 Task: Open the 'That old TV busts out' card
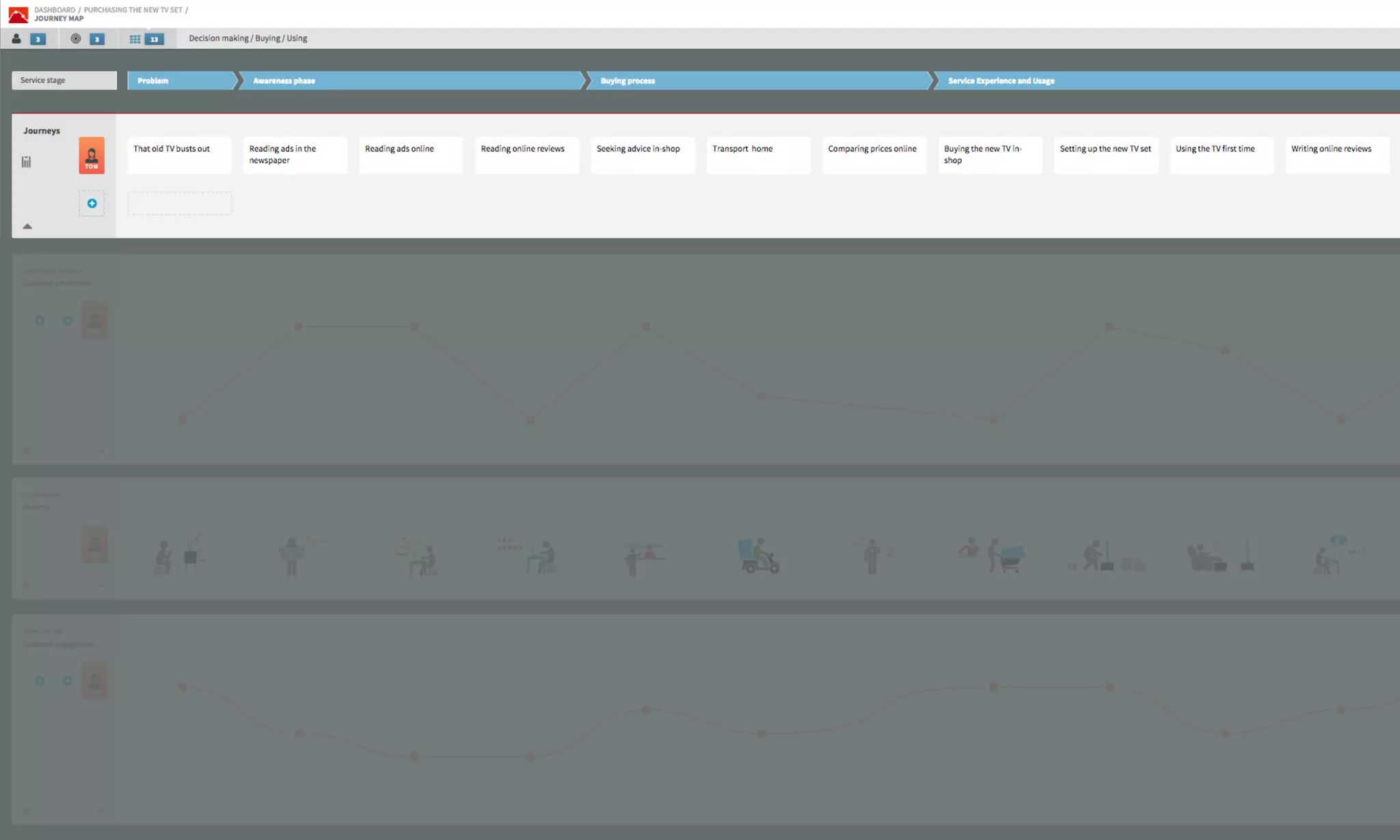(x=180, y=155)
